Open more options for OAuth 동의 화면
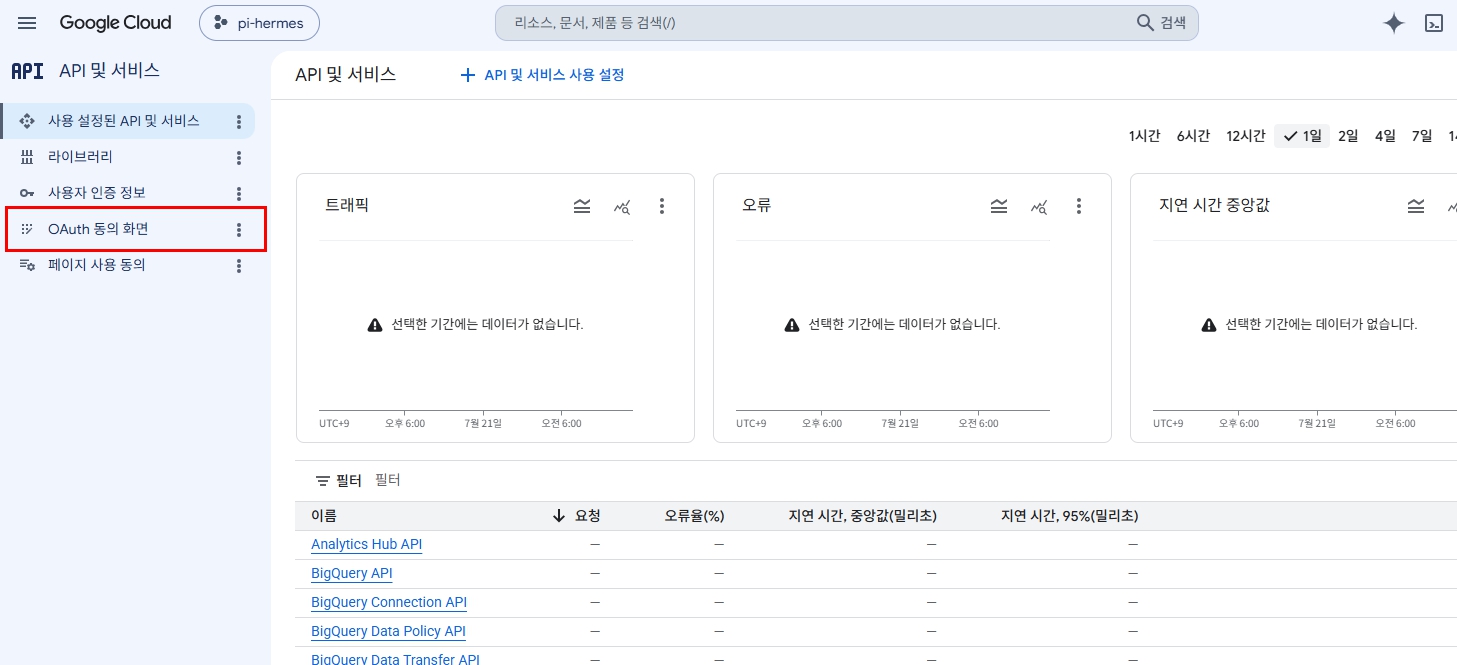Viewport: 1457px width, 665px height. tap(238, 230)
